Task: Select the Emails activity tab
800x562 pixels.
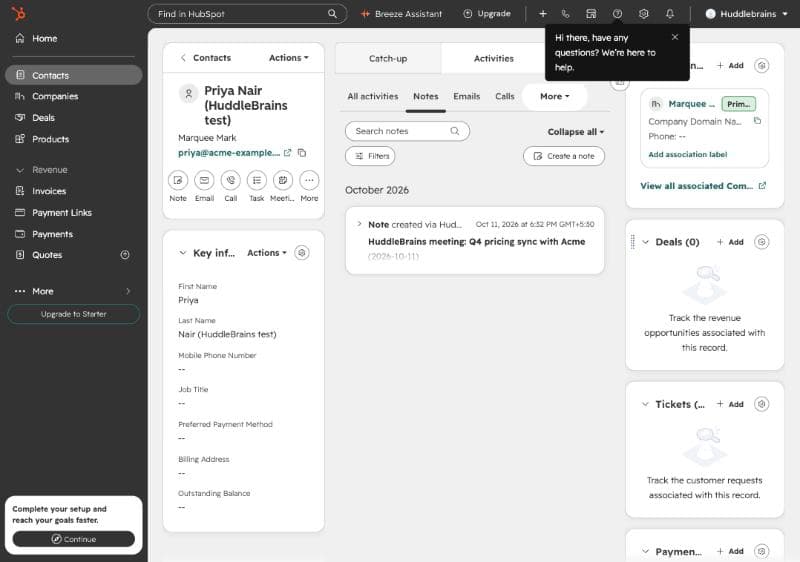Action: tap(466, 96)
